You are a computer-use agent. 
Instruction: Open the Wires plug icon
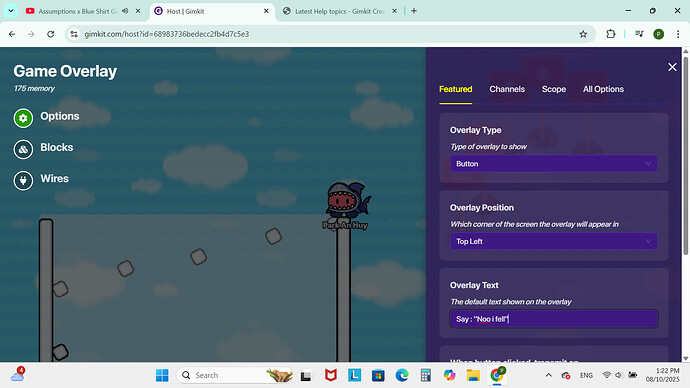tap(23, 180)
